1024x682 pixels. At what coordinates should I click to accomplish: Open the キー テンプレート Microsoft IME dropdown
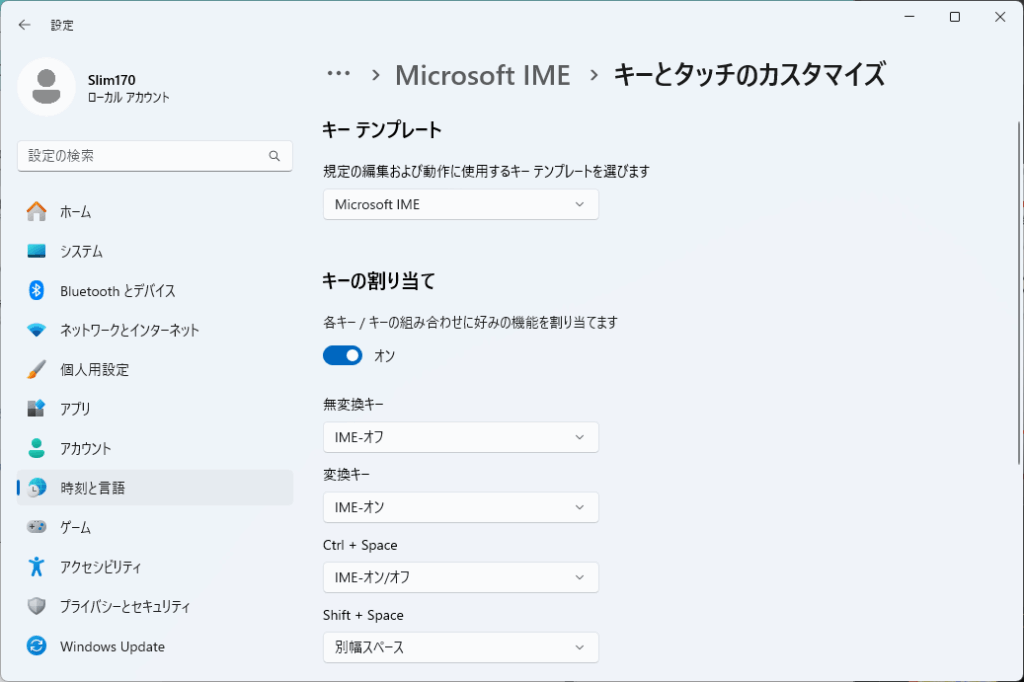point(460,204)
